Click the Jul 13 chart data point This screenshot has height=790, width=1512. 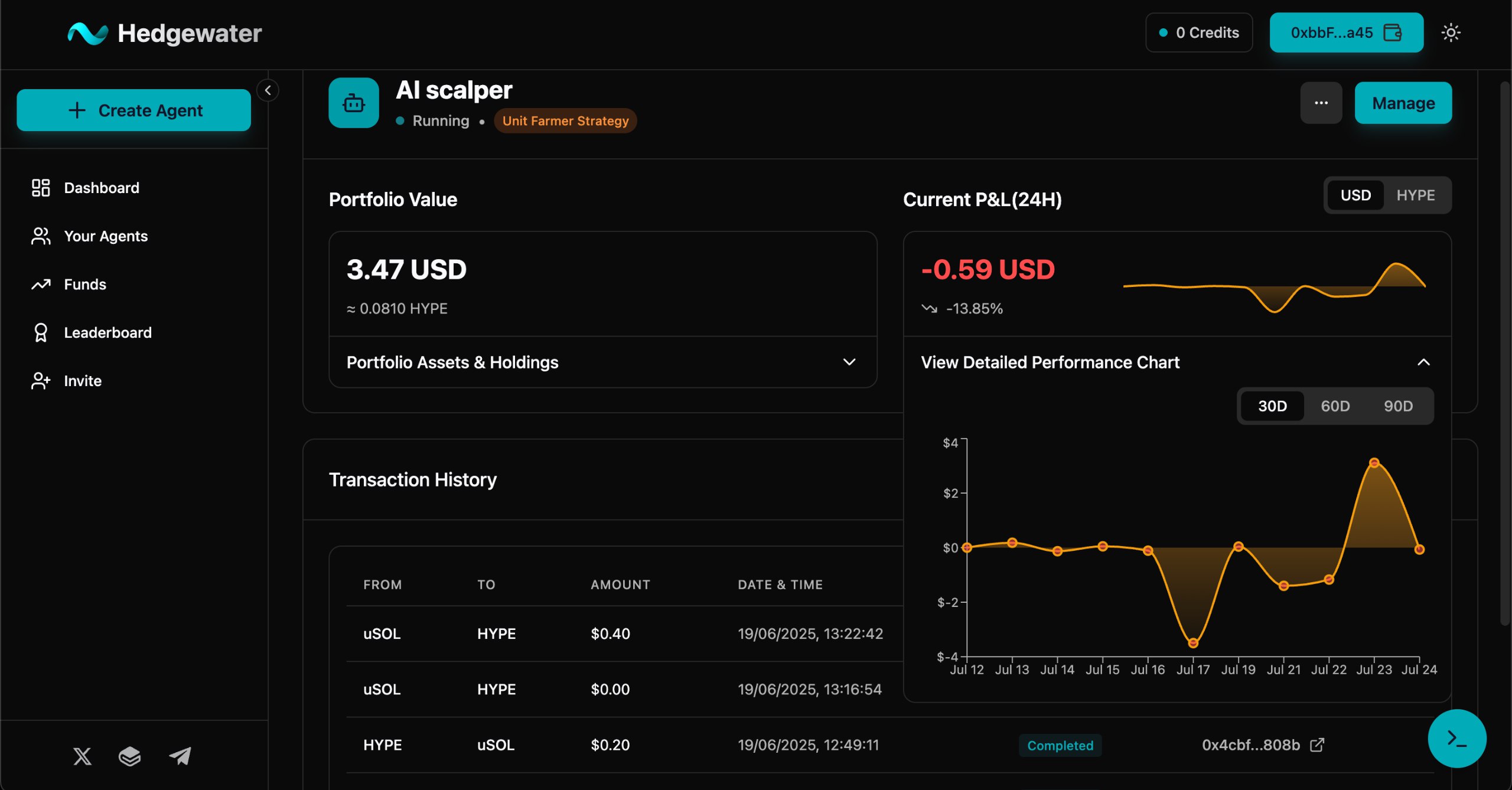click(1012, 543)
